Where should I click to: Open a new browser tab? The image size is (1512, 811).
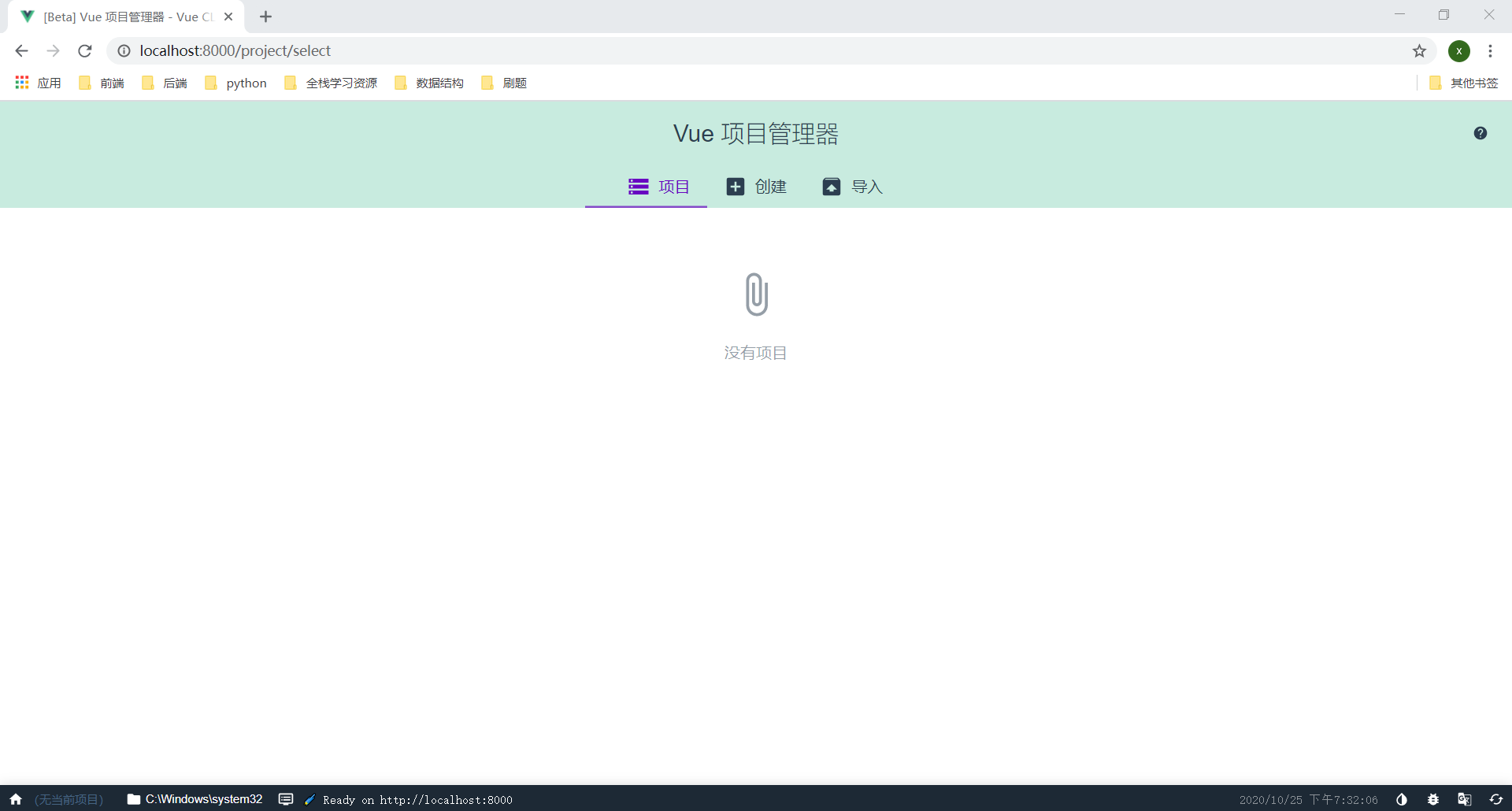(x=265, y=17)
